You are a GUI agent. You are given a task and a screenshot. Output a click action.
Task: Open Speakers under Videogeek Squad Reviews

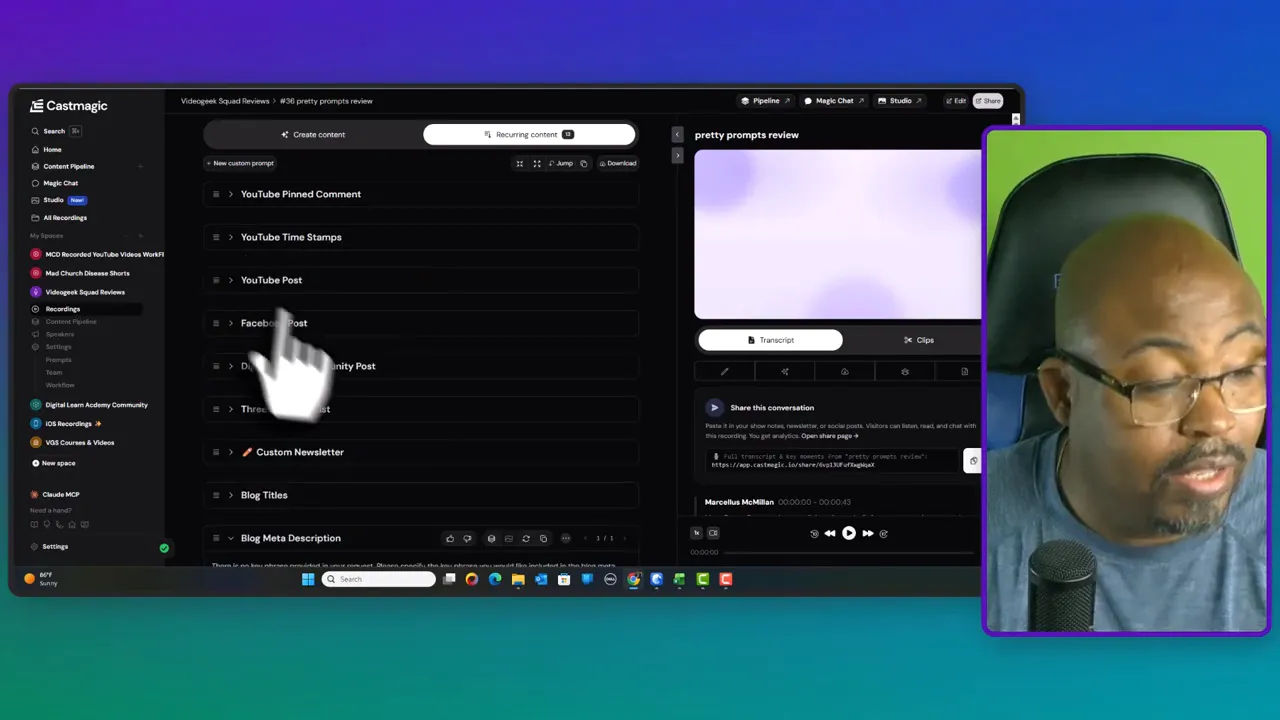(59, 334)
